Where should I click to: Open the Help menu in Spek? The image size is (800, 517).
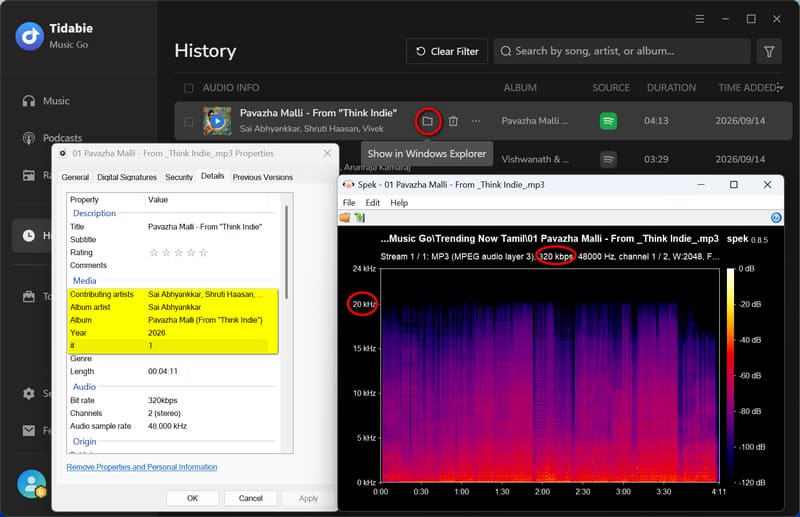pyautogui.click(x=399, y=203)
